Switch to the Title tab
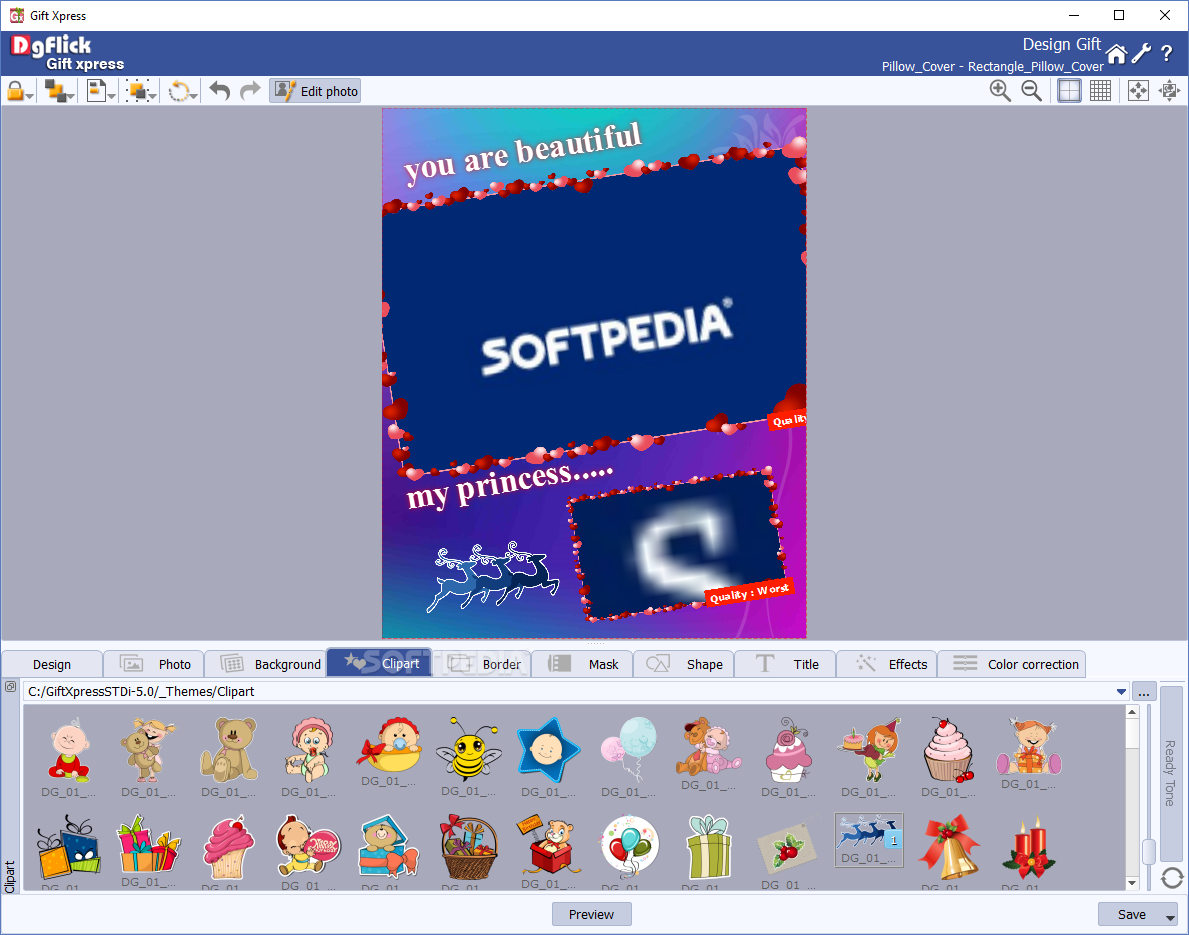 786,664
